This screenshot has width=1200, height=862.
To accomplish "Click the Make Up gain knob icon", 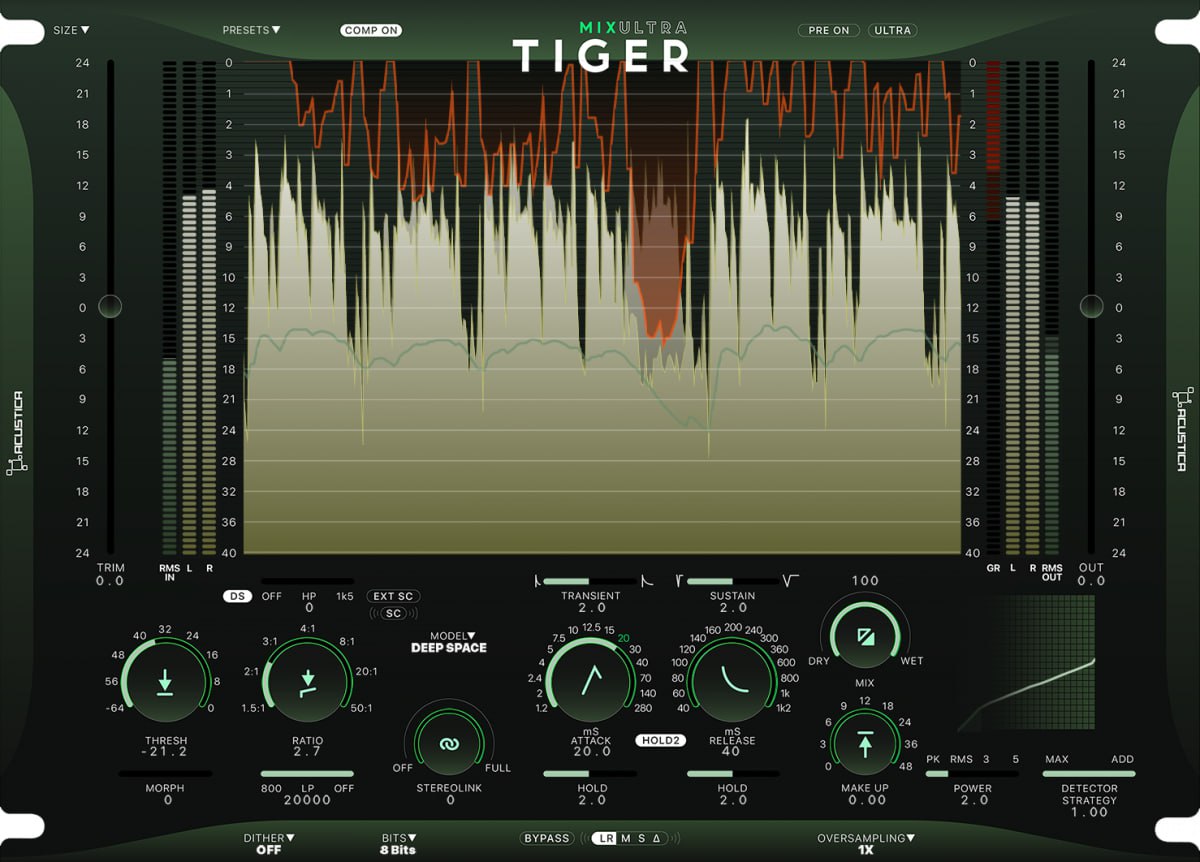I will click(865, 744).
